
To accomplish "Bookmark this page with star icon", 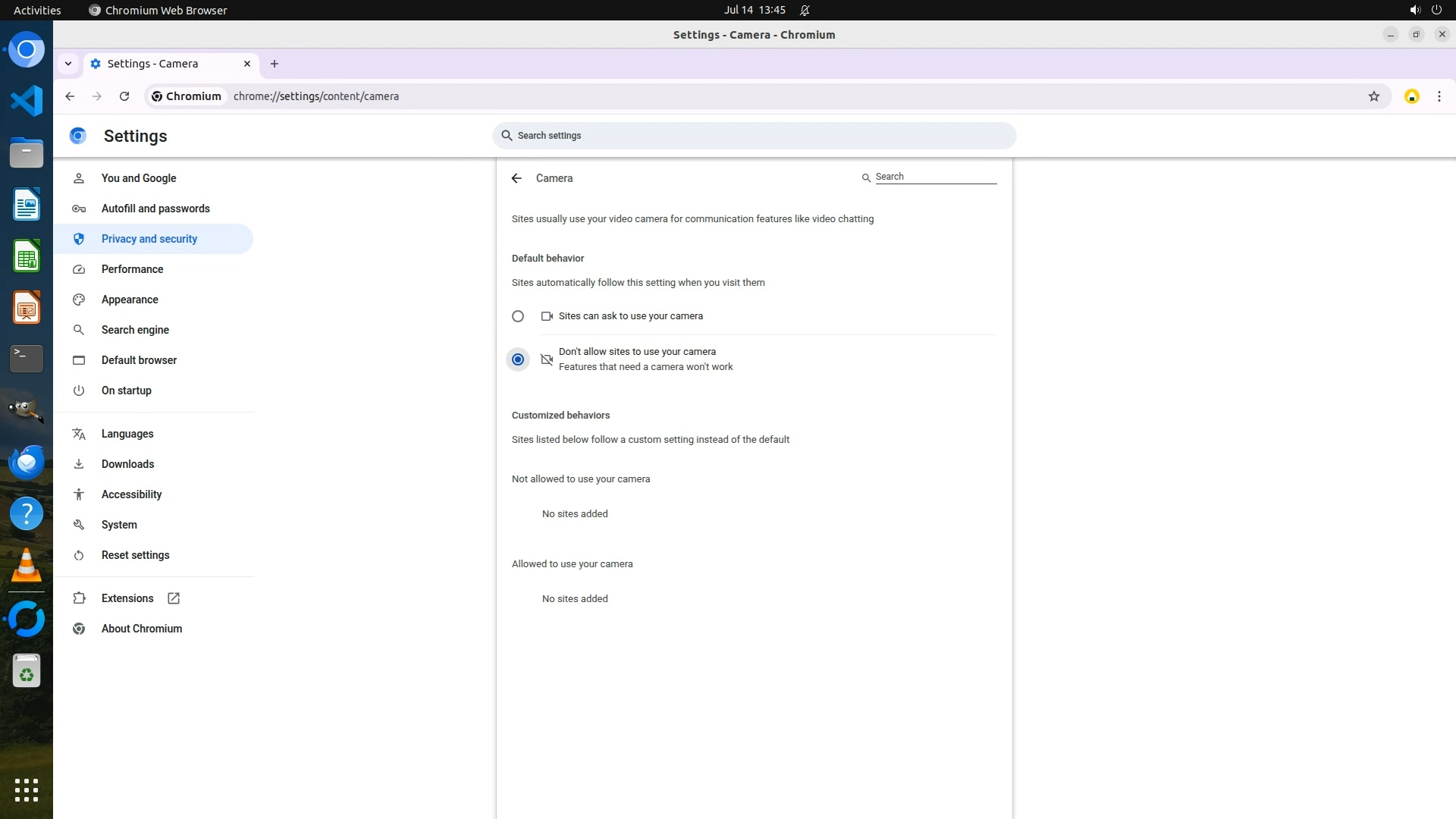I will click(1373, 96).
